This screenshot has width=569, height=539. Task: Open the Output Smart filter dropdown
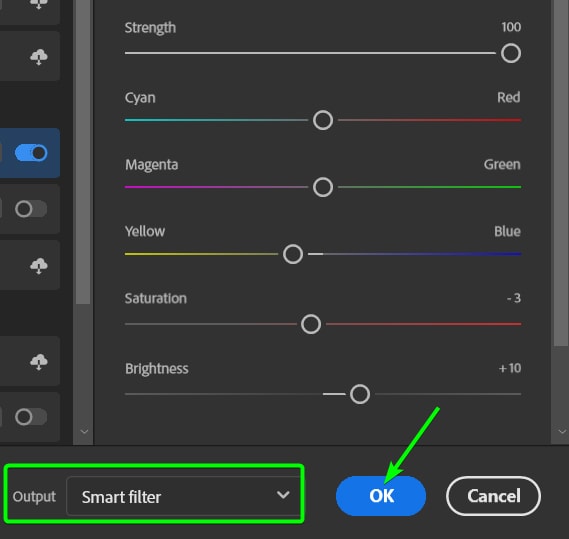pos(184,496)
